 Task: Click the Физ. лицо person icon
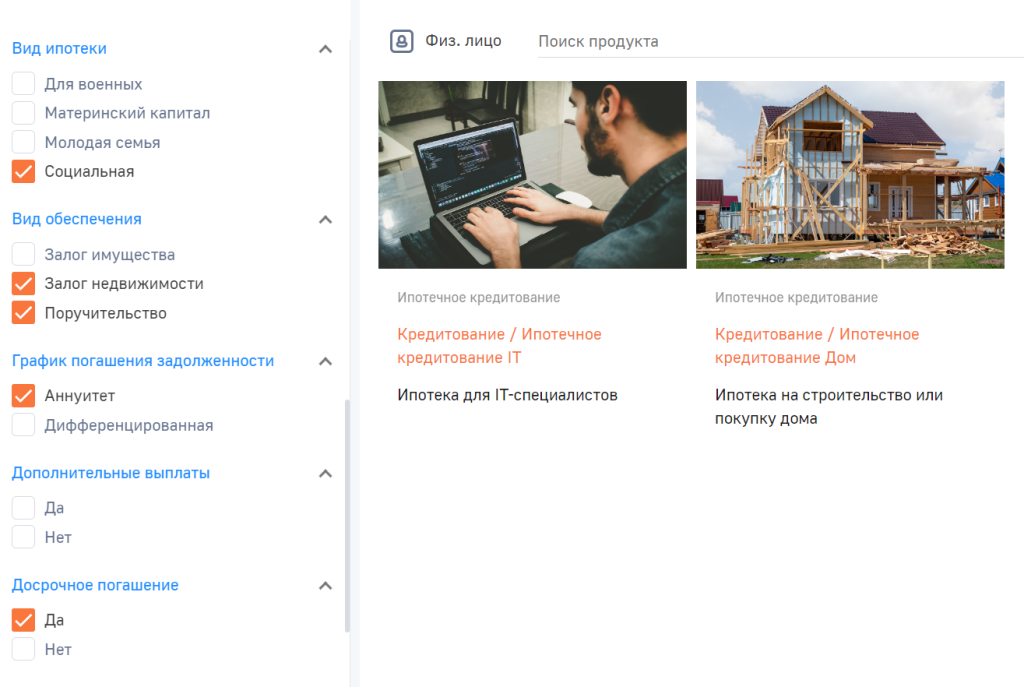click(x=401, y=41)
